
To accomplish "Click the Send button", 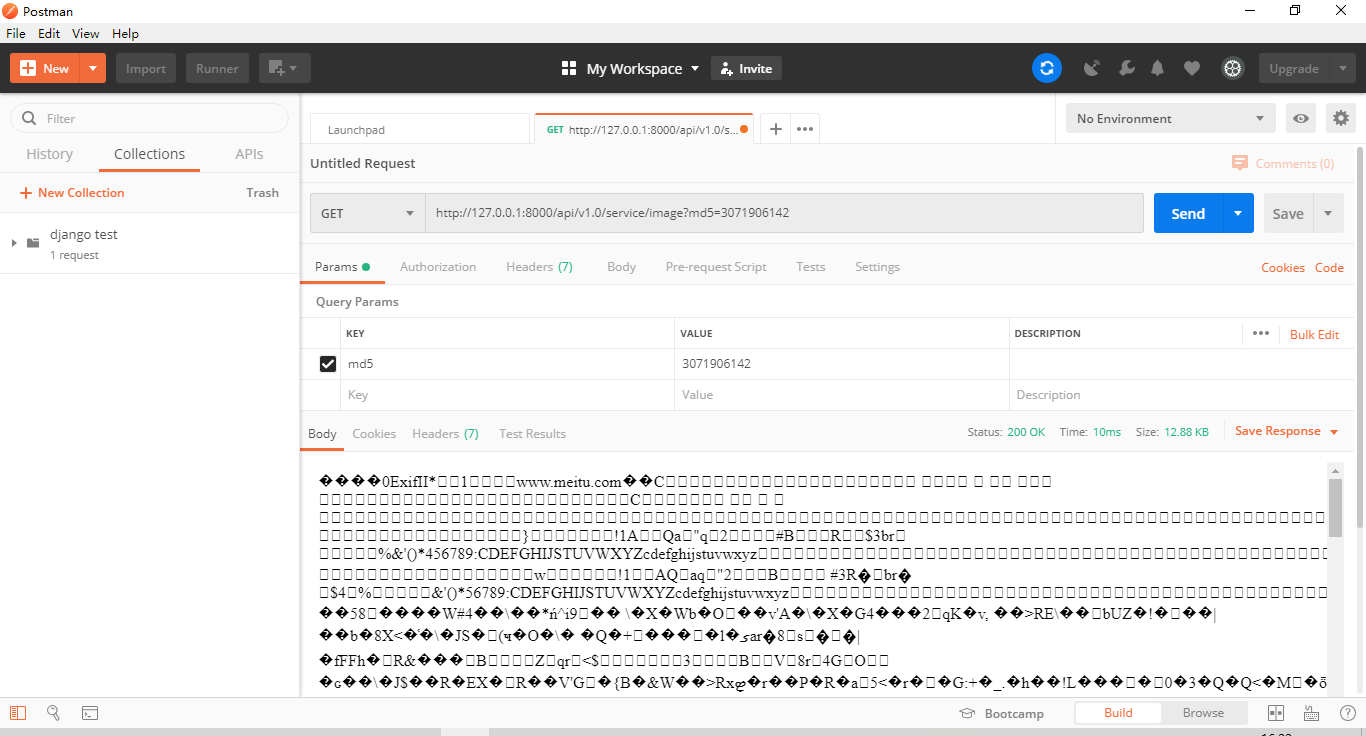I will 1188,213.
